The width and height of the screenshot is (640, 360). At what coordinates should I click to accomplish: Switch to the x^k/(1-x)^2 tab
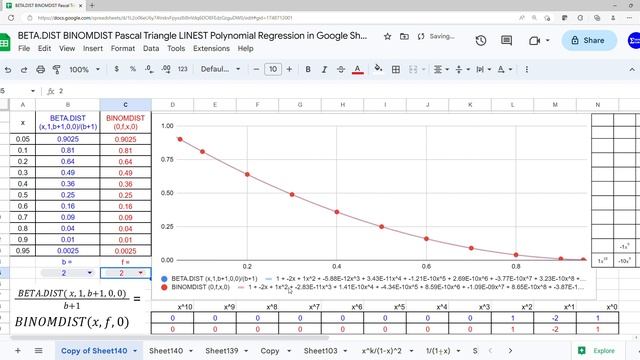click(382, 351)
